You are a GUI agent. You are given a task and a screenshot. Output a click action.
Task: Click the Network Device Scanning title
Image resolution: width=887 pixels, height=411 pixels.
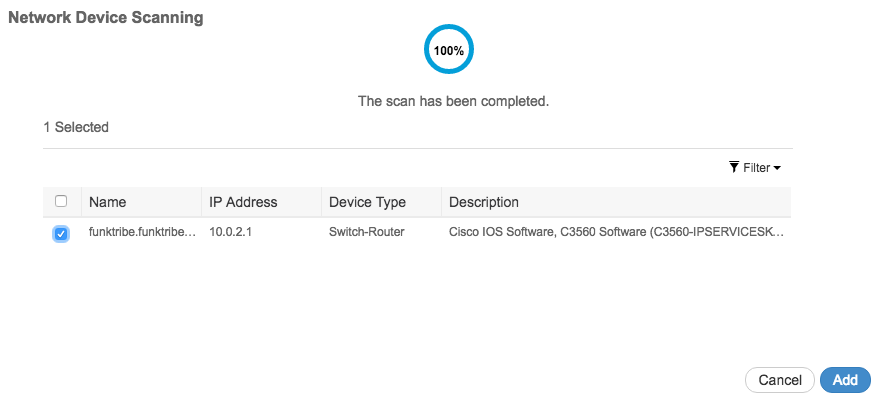tap(105, 18)
